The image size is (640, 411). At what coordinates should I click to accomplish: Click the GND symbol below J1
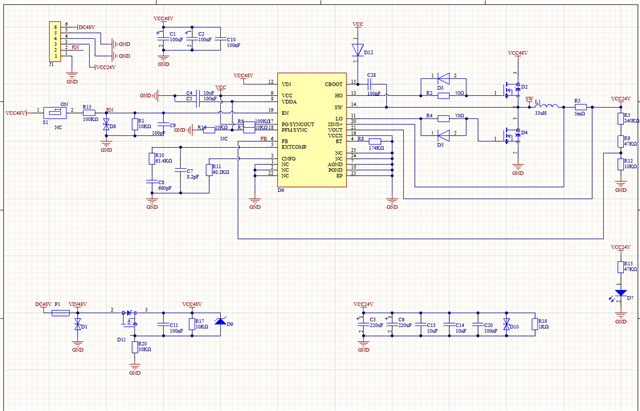72,77
